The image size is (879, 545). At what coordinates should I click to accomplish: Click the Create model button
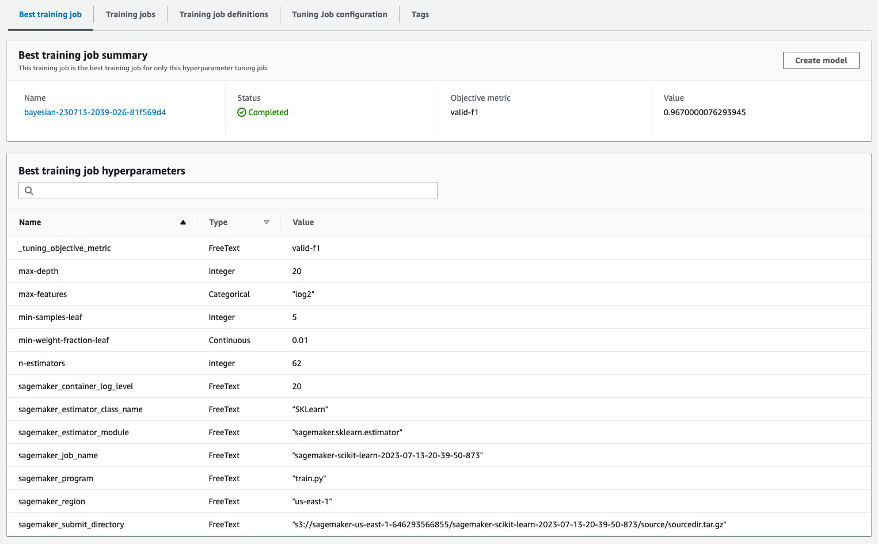(x=821, y=61)
